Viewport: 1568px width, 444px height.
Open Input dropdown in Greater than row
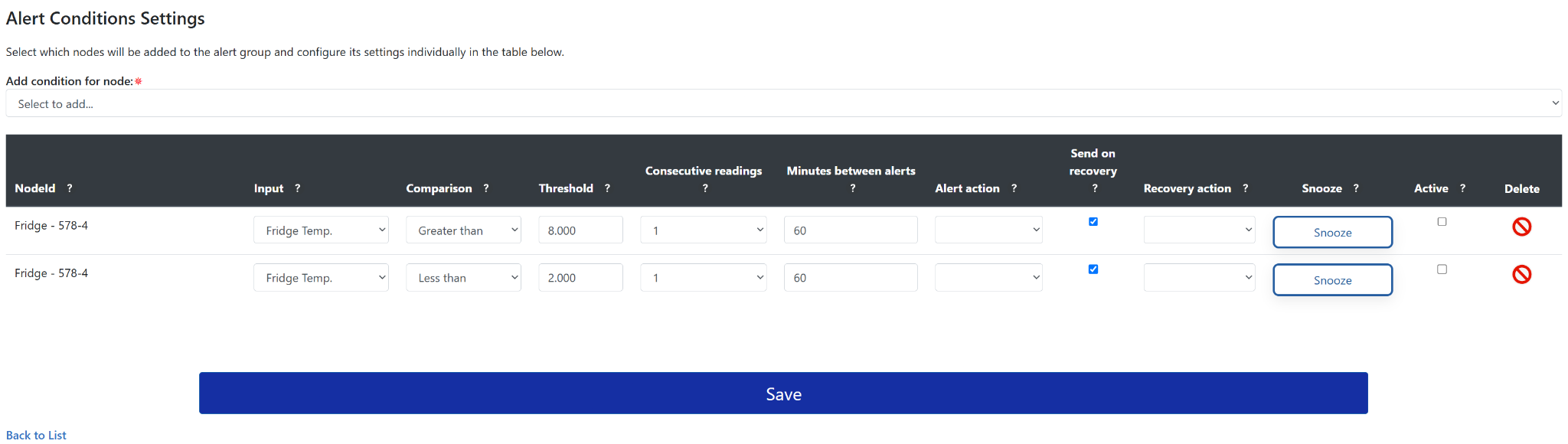click(x=321, y=230)
